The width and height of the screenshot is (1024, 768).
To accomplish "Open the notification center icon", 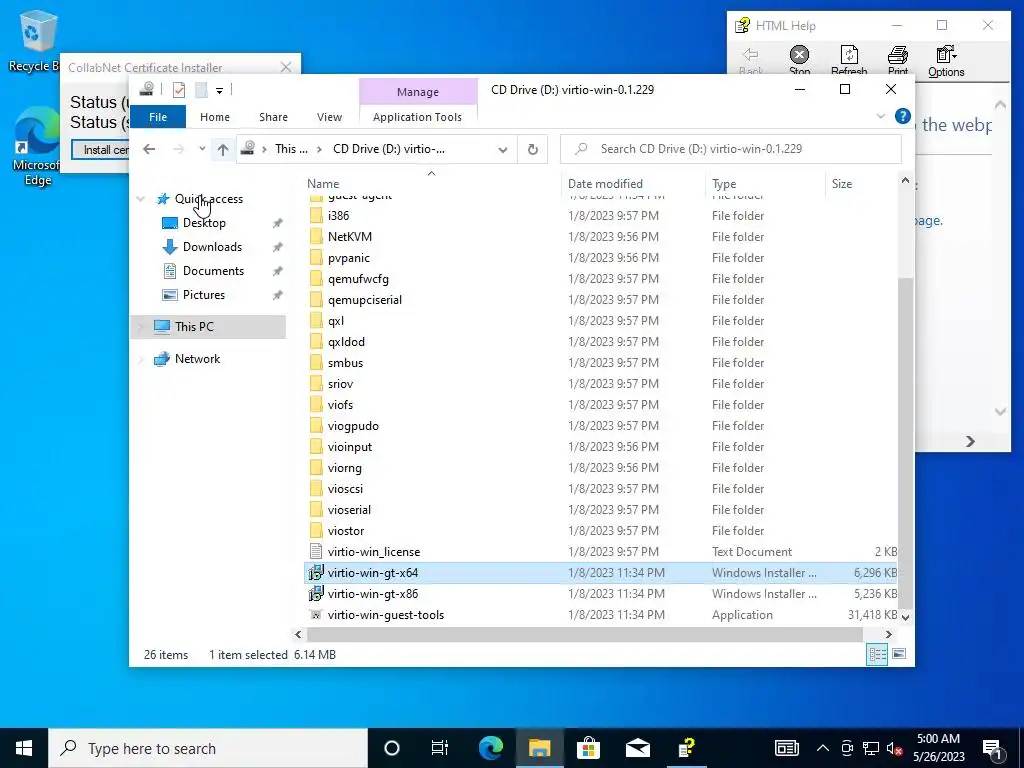I will tap(993, 748).
